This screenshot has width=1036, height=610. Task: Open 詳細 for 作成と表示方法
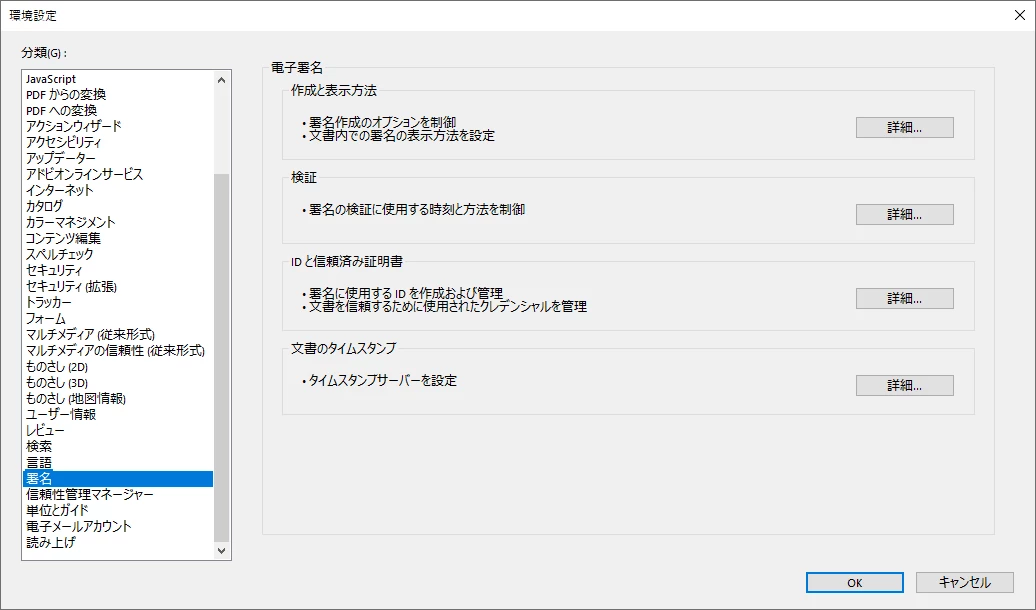[905, 128]
